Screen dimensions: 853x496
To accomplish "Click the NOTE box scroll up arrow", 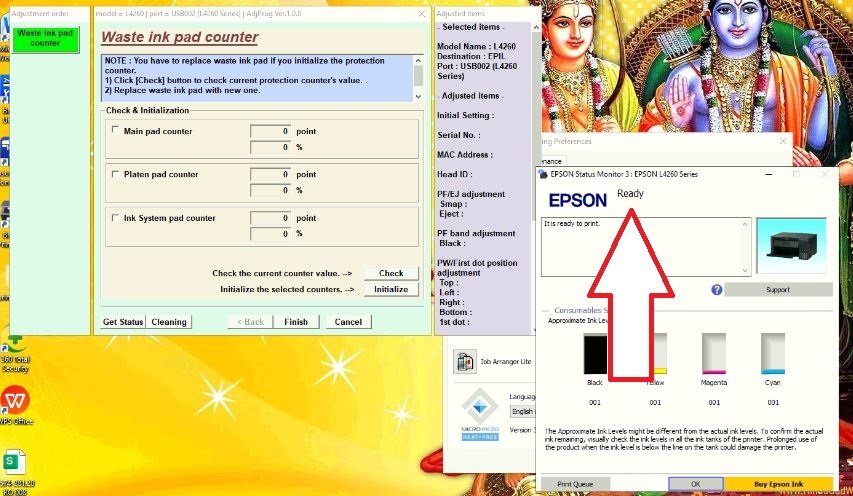I will tap(418, 60).
